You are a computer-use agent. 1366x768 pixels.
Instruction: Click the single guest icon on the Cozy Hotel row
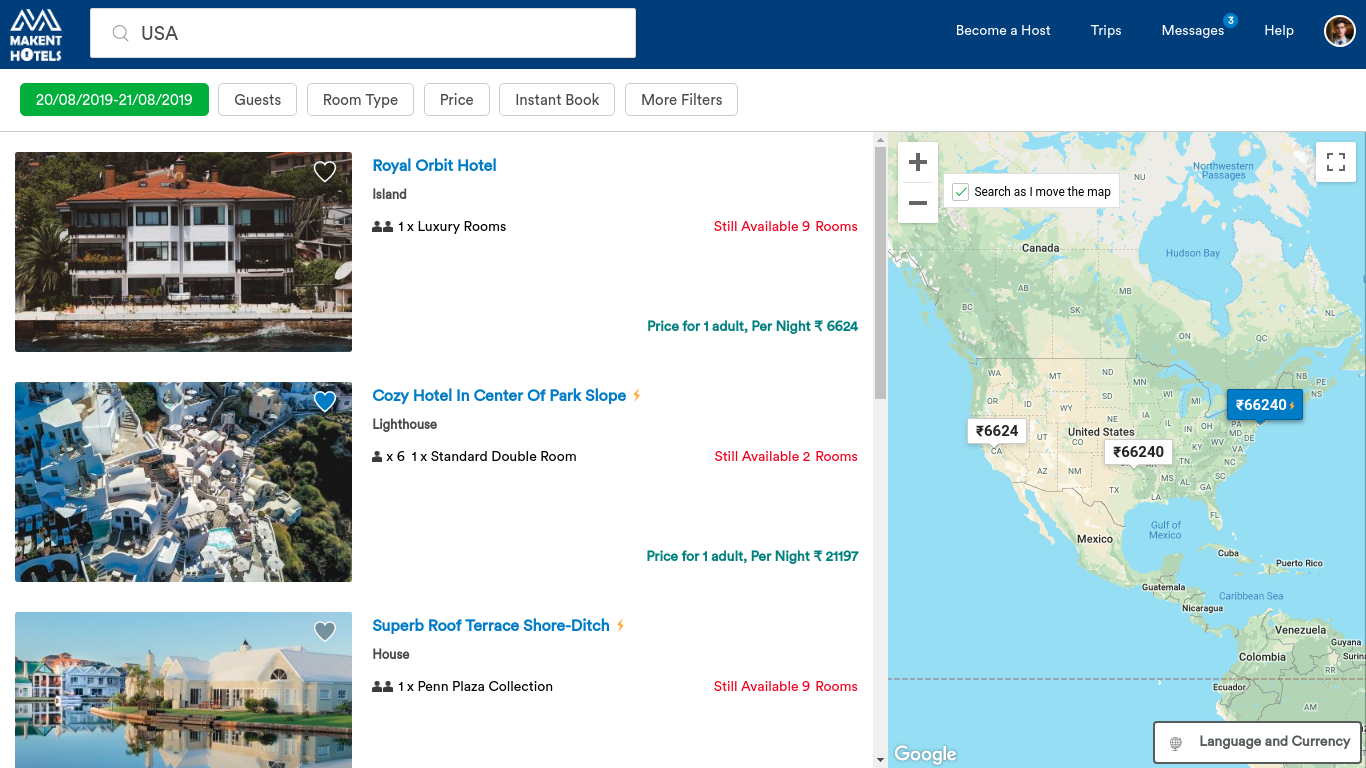click(377, 457)
